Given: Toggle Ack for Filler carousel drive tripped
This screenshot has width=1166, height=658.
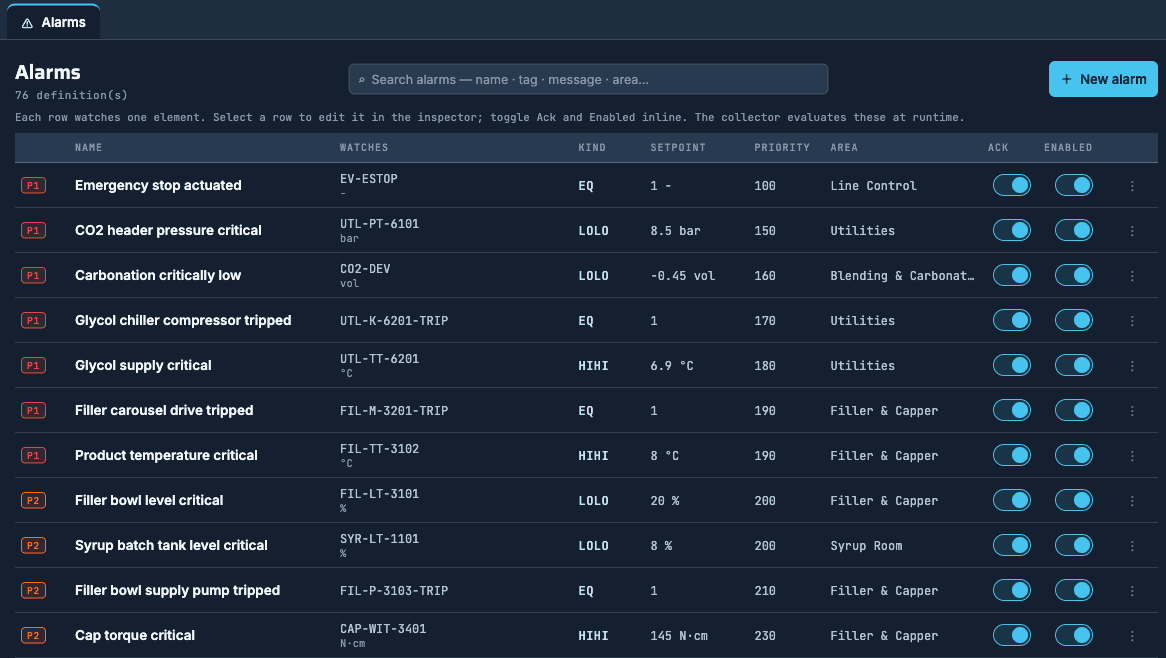Looking at the screenshot, I should coord(1011,410).
